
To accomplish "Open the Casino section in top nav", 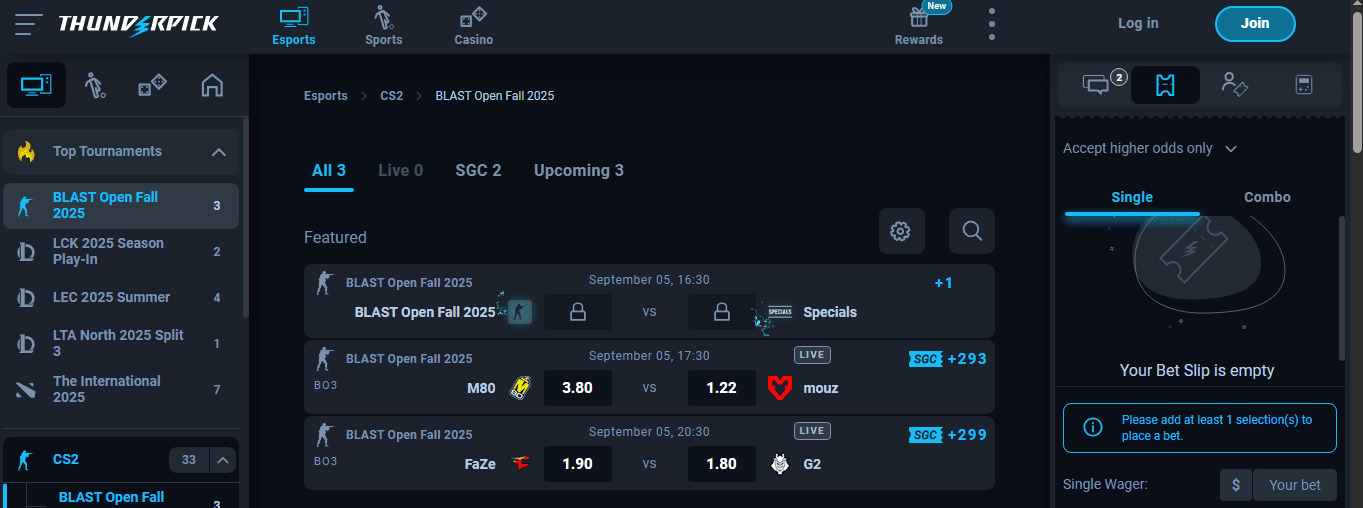I will tap(473, 26).
